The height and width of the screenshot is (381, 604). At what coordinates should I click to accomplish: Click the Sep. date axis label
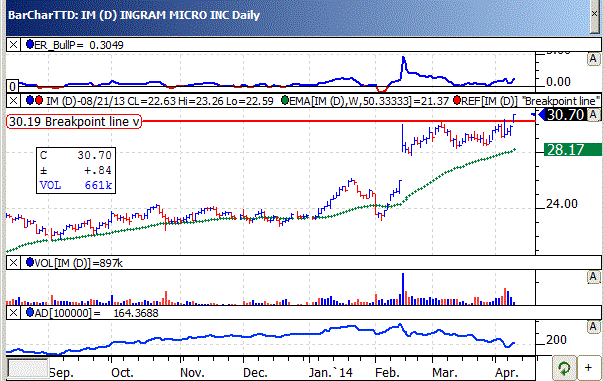61,373
